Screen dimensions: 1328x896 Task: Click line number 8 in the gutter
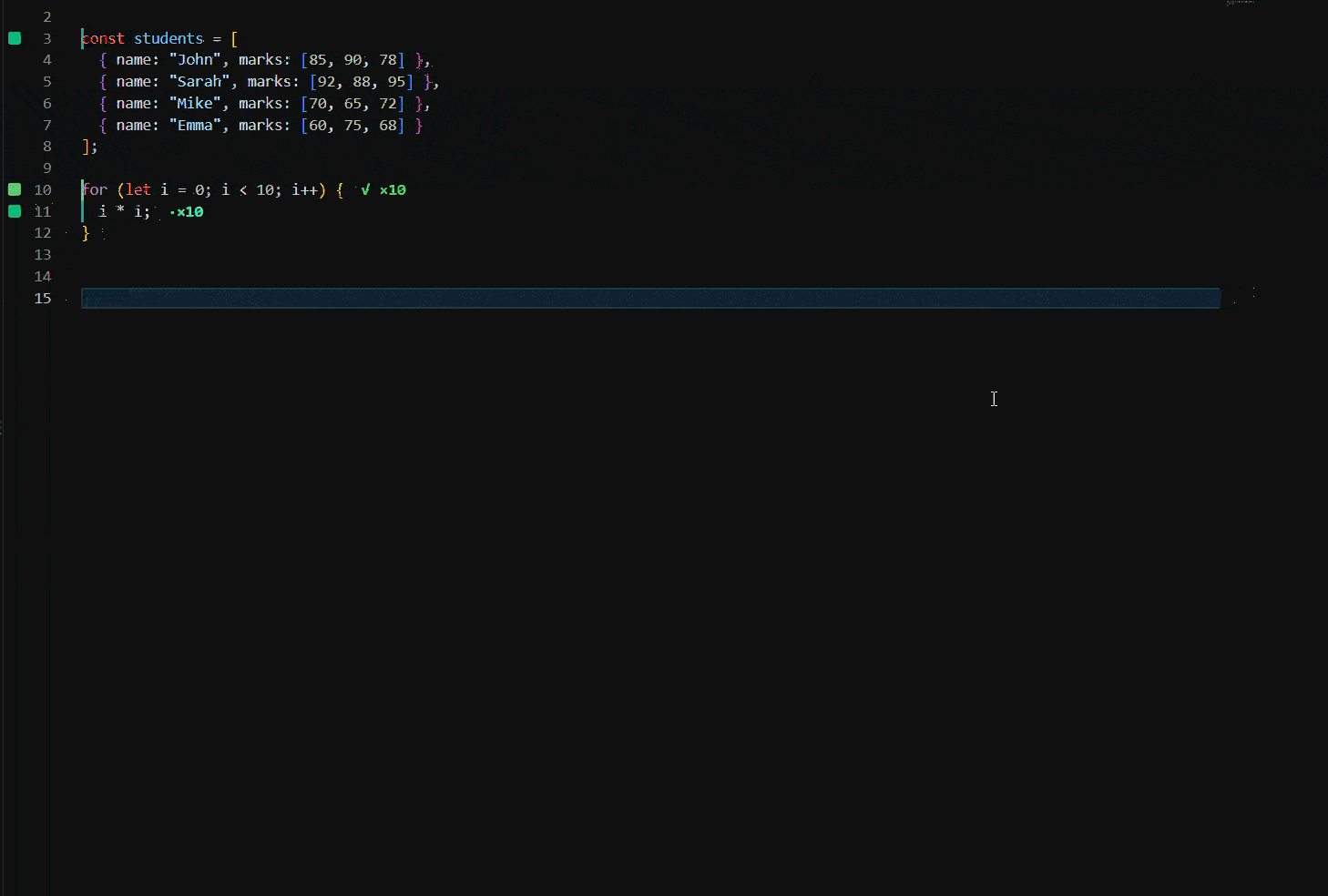pyautogui.click(x=47, y=147)
